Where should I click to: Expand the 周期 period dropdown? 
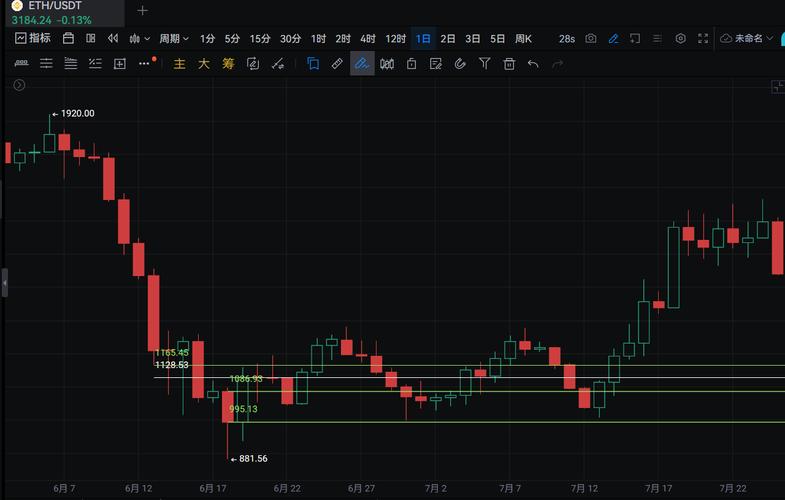point(174,39)
